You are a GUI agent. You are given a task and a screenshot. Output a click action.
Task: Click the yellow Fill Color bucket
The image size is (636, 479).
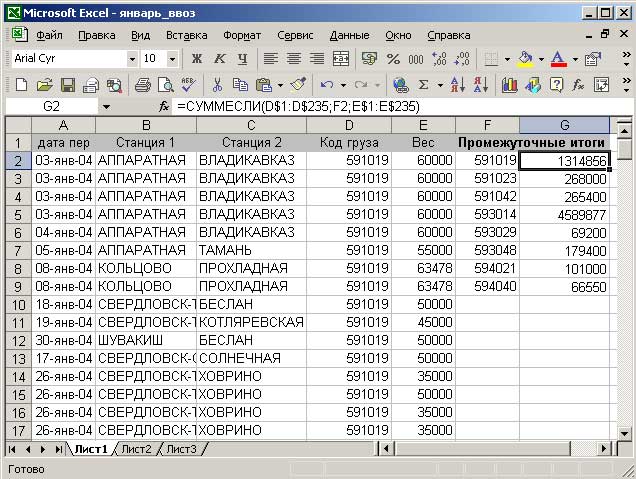point(526,59)
